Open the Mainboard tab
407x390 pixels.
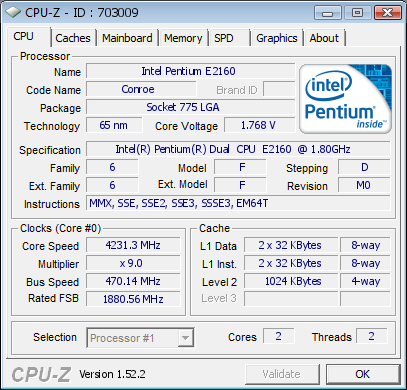tap(127, 38)
